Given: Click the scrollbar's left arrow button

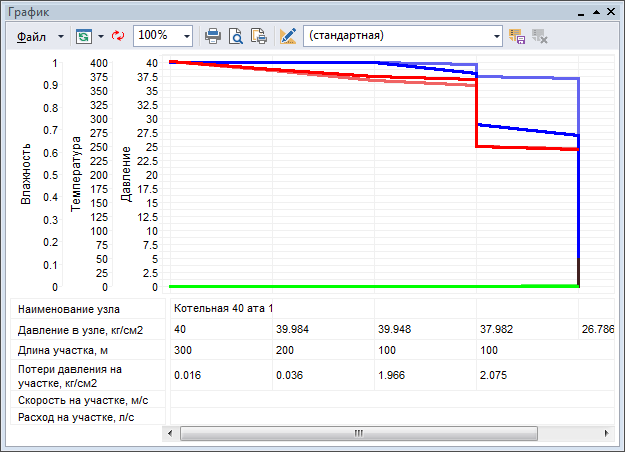Looking at the screenshot, I should coord(171,434).
